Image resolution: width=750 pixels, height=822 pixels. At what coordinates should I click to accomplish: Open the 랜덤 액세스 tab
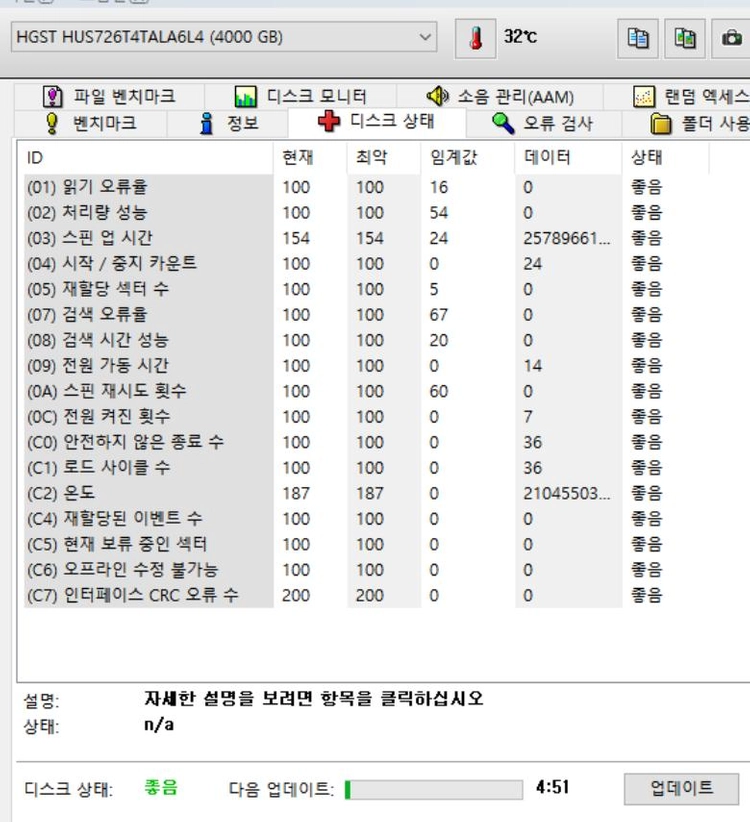[x=677, y=96]
